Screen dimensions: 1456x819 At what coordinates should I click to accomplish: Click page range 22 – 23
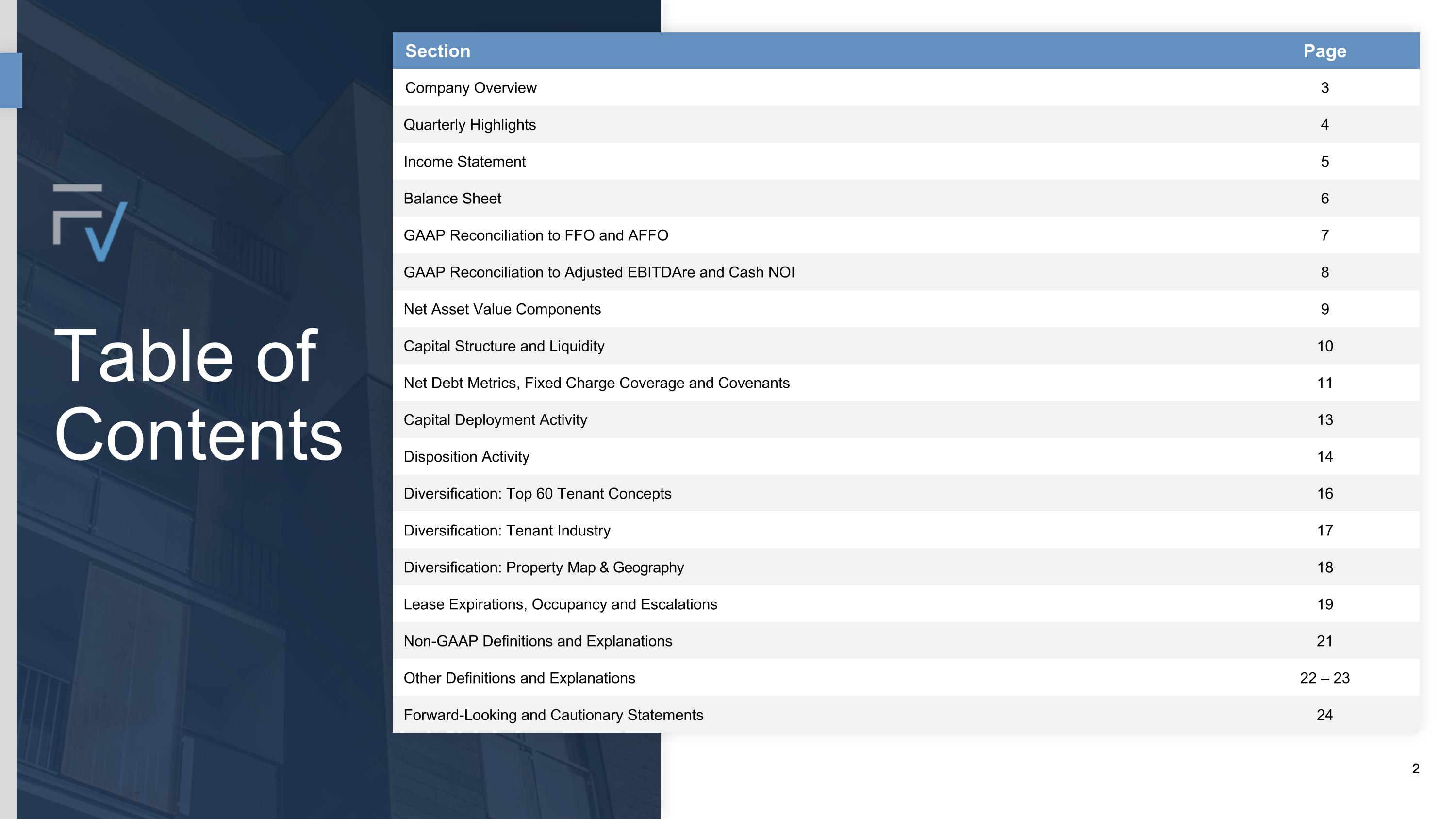point(1324,678)
